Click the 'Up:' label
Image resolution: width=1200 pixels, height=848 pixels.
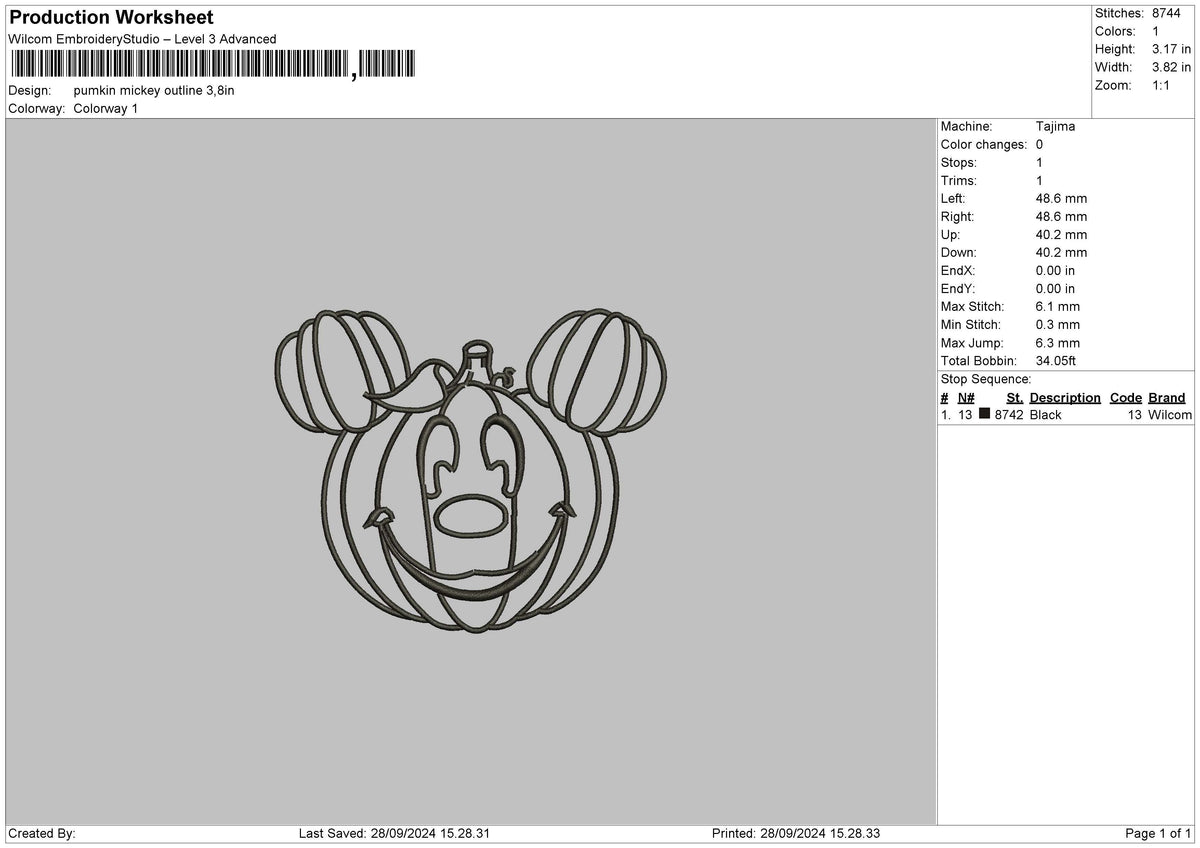[951, 234]
